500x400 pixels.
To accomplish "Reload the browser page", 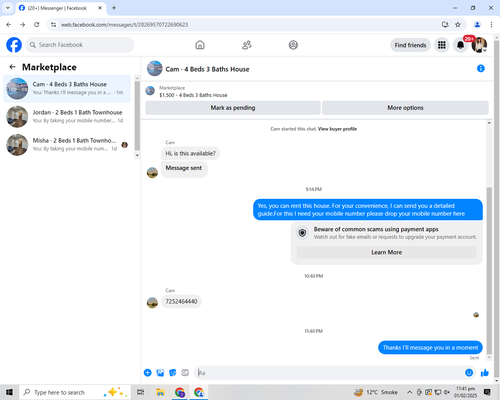I will 37,24.
